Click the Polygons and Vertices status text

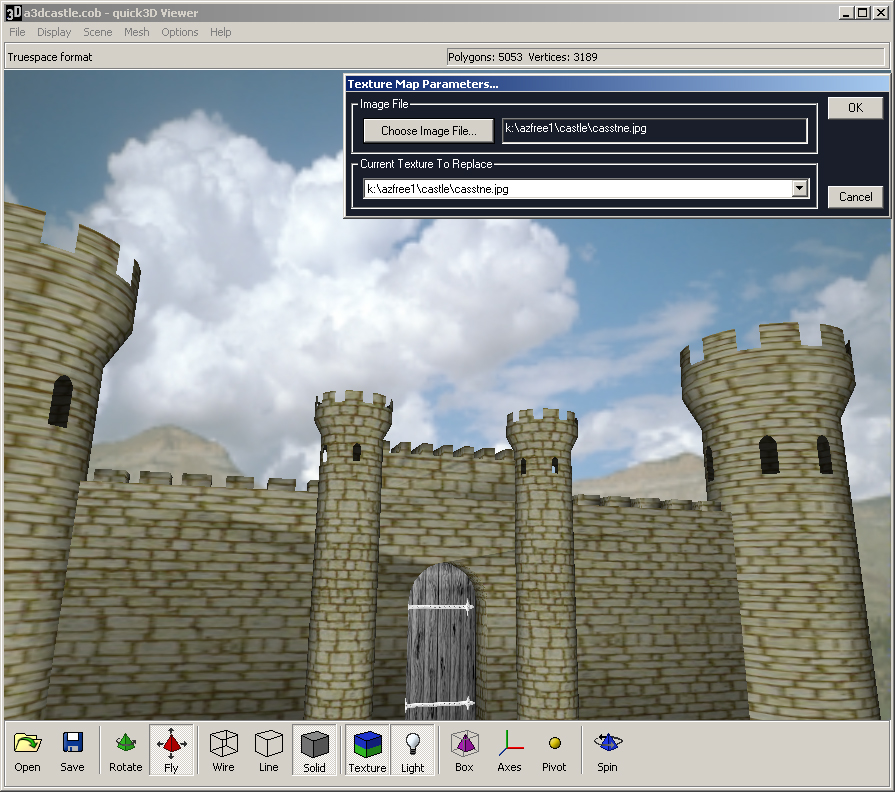pyautogui.click(x=523, y=57)
